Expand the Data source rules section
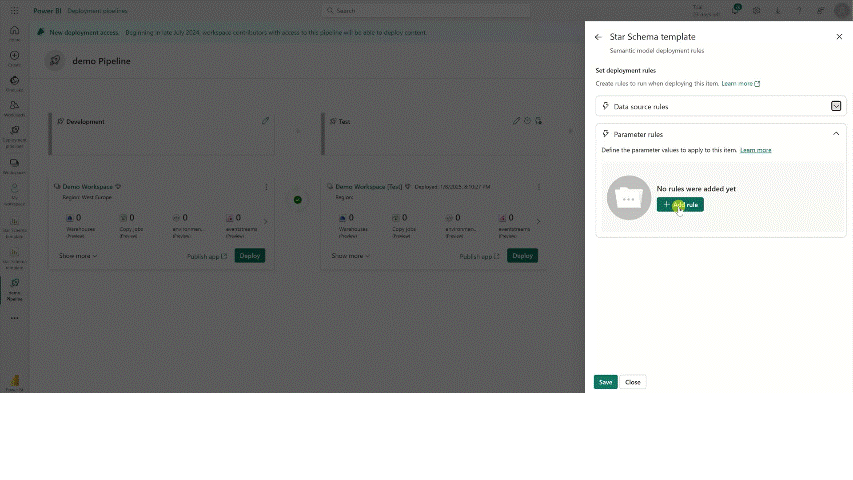The height and width of the screenshot is (480, 853). coord(836,106)
